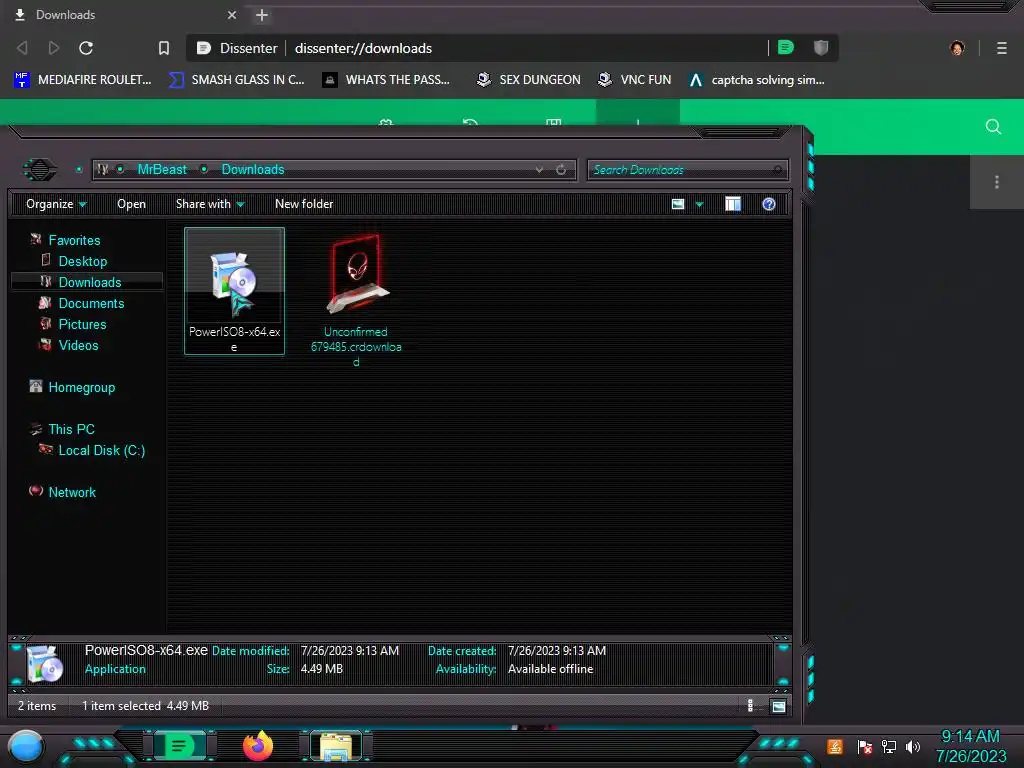Close the Downloads browser tab
Screen dimensions: 1024x768
click(232, 15)
